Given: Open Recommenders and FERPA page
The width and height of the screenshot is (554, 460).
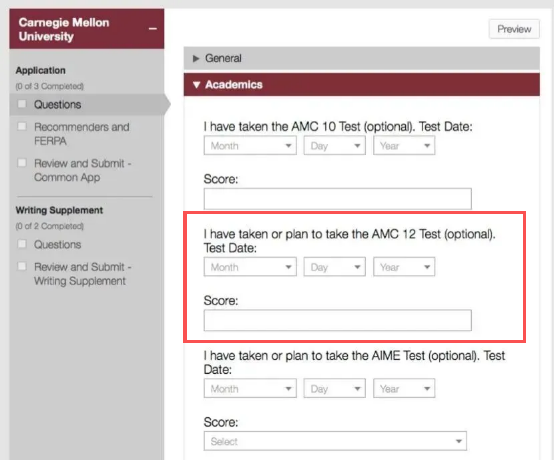Looking at the screenshot, I should (82, 134).
